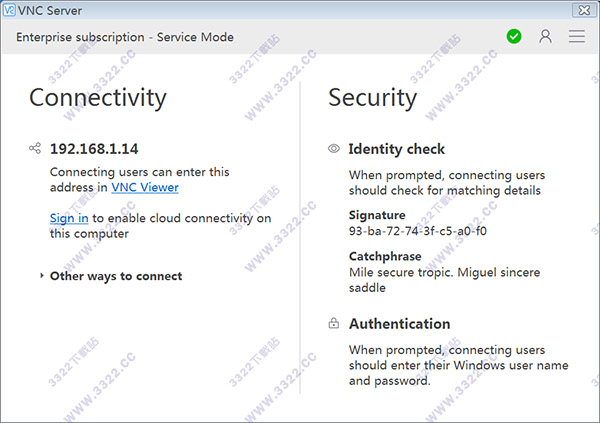This screenshot has width=600, height=423.
Task: Open the hamburger menu
Action: [577, 37]
